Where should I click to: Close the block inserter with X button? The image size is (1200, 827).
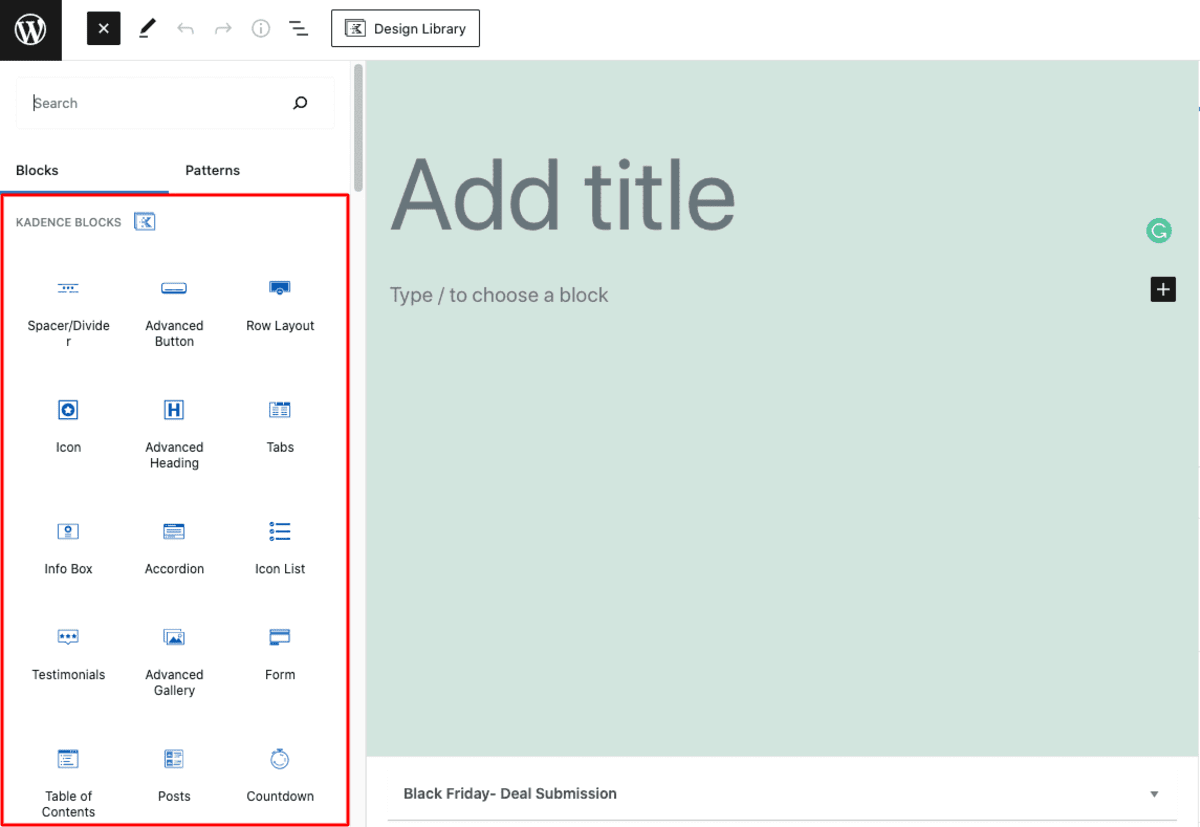[x=104, y=29]
